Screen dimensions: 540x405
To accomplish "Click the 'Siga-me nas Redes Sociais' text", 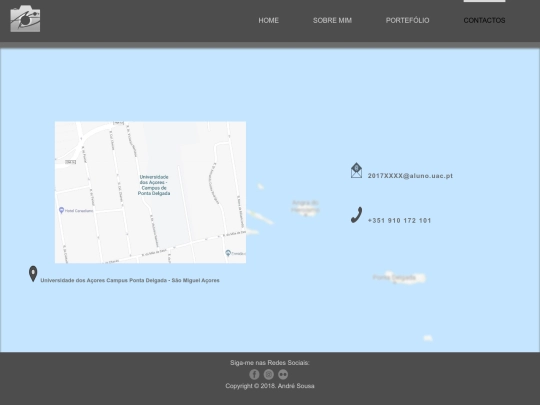I will tap(270, 363).
